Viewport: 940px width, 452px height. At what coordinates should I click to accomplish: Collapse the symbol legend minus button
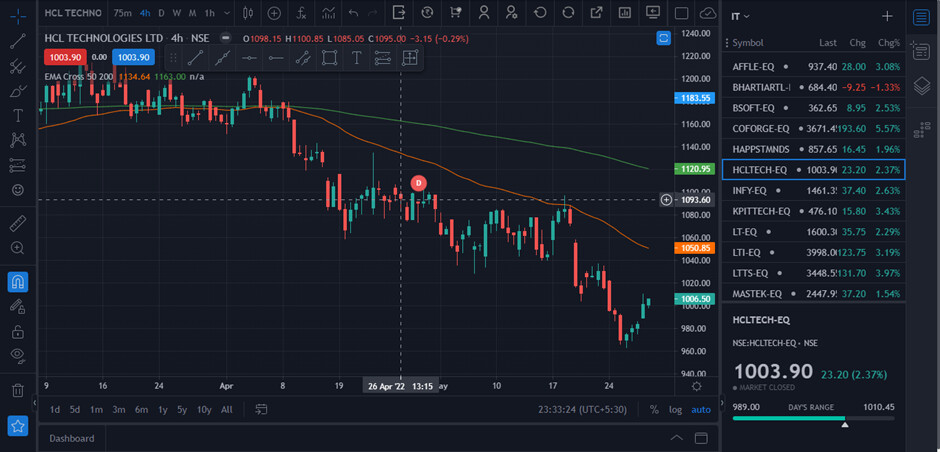(225, 38)
